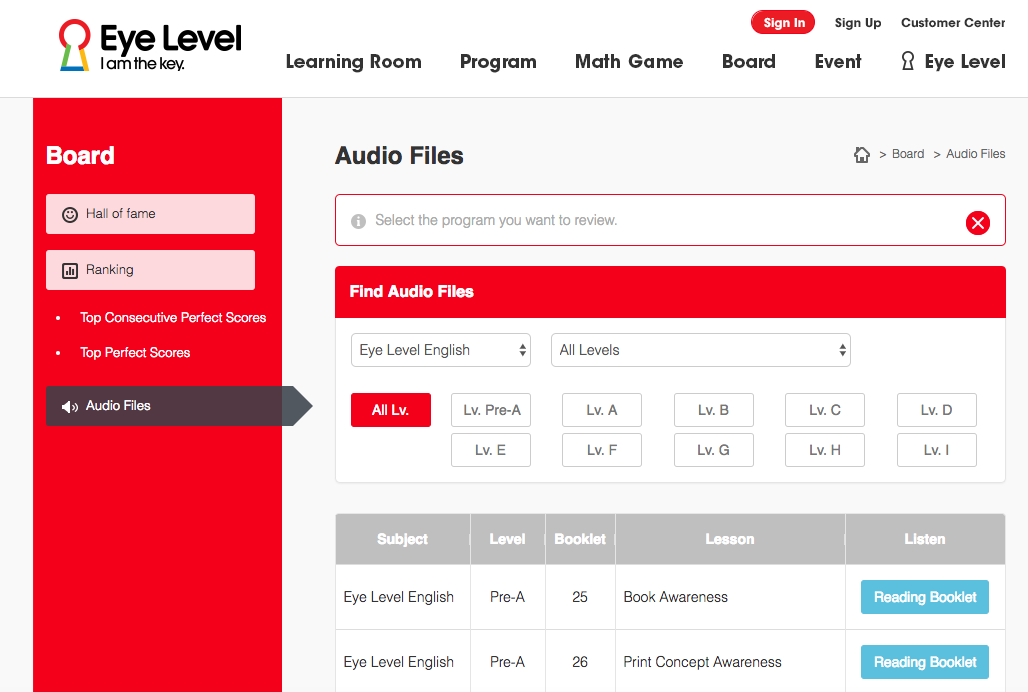Click the Level column header
Image resolution: width=1028 pixels, height=692 pixels.
(507, 539)
